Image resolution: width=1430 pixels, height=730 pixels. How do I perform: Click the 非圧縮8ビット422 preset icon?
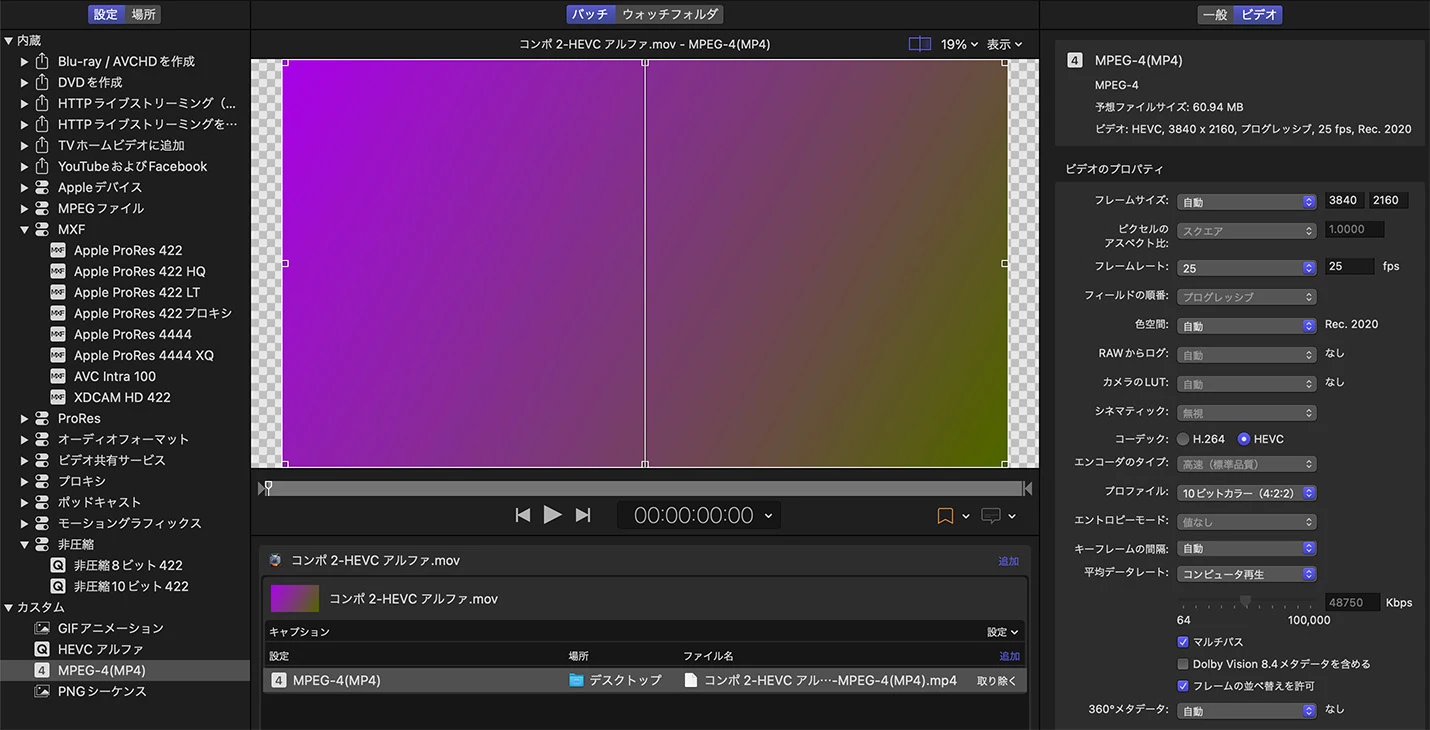[x=58, y=565]
